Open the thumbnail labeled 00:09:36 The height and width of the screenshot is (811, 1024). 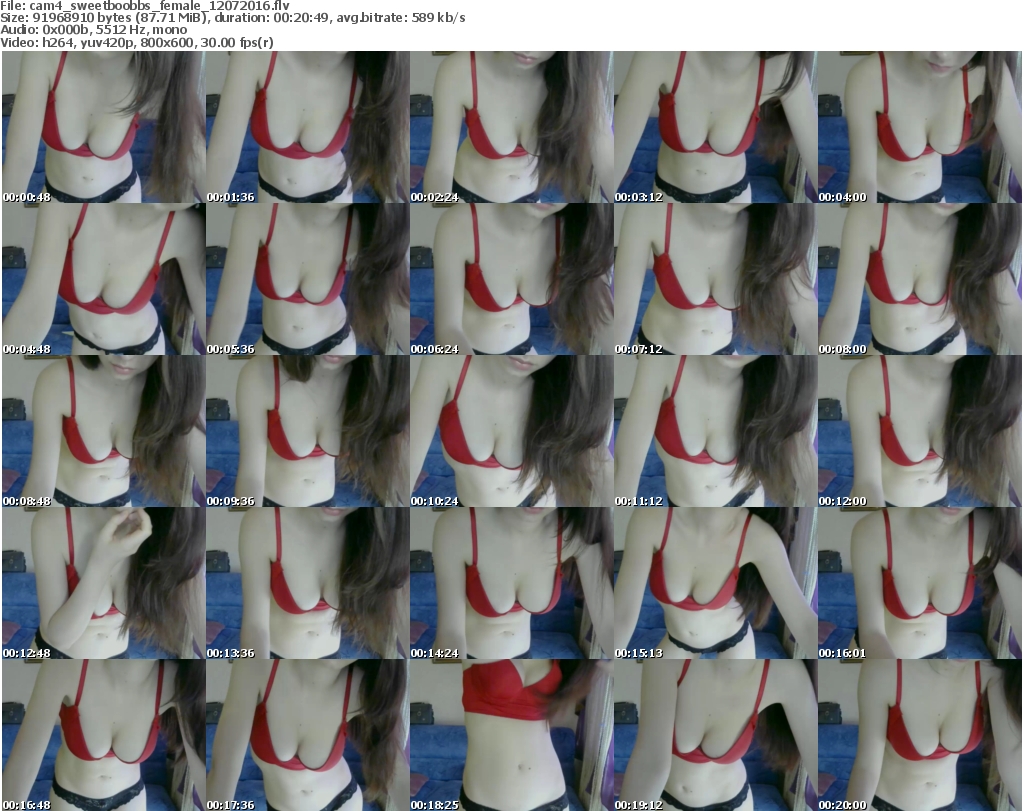point(308,431)
